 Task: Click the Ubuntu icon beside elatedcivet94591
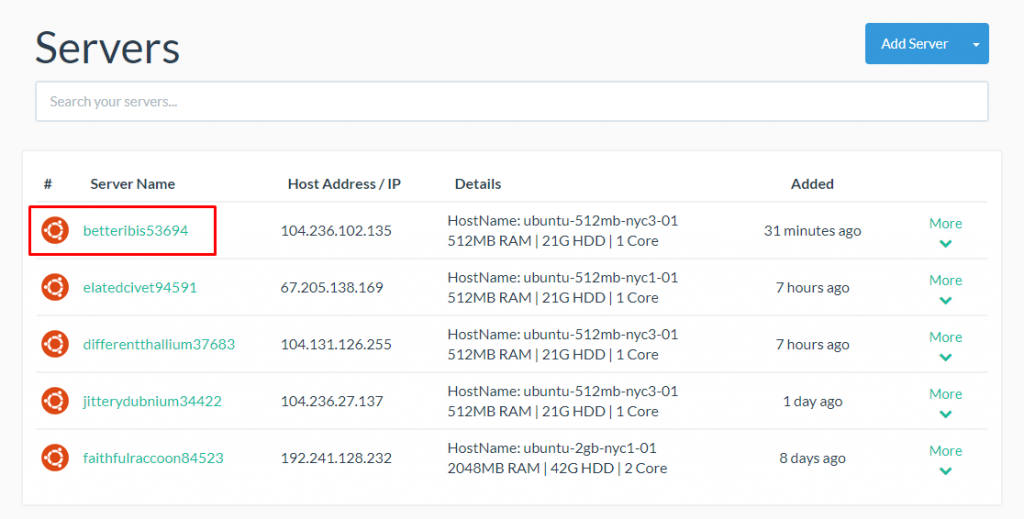[x=55, y=287]
